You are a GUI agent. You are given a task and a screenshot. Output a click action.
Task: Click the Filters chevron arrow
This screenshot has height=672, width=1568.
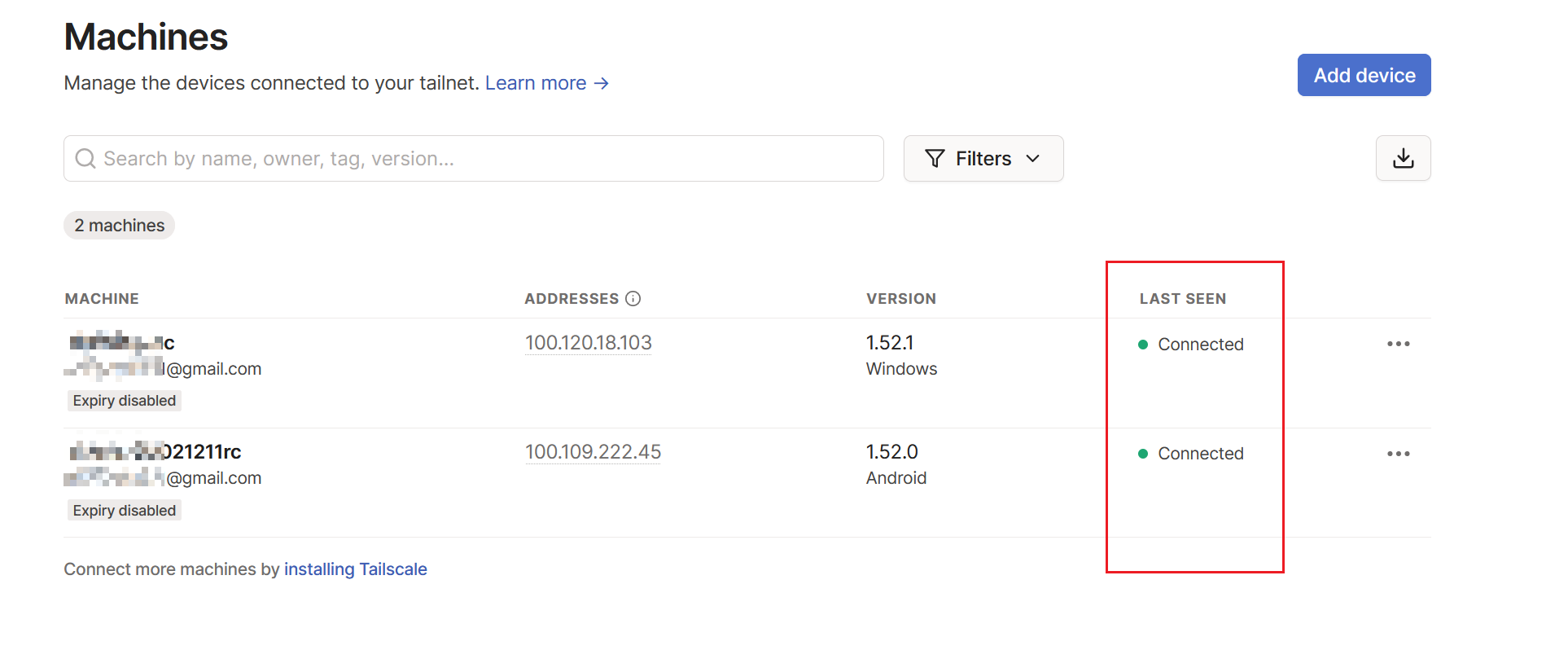pyautogui.click(x=1033, y=159)
